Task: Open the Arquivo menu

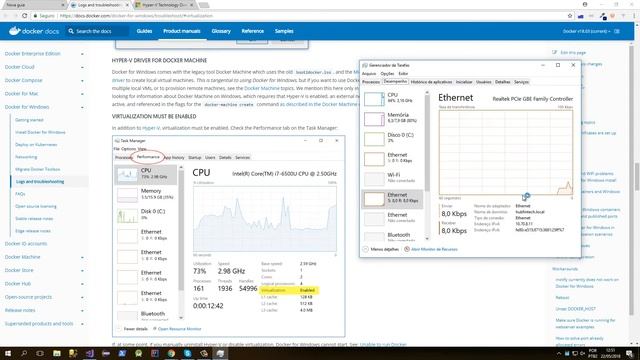Action: pyautogui.click(x=369, y=73)
